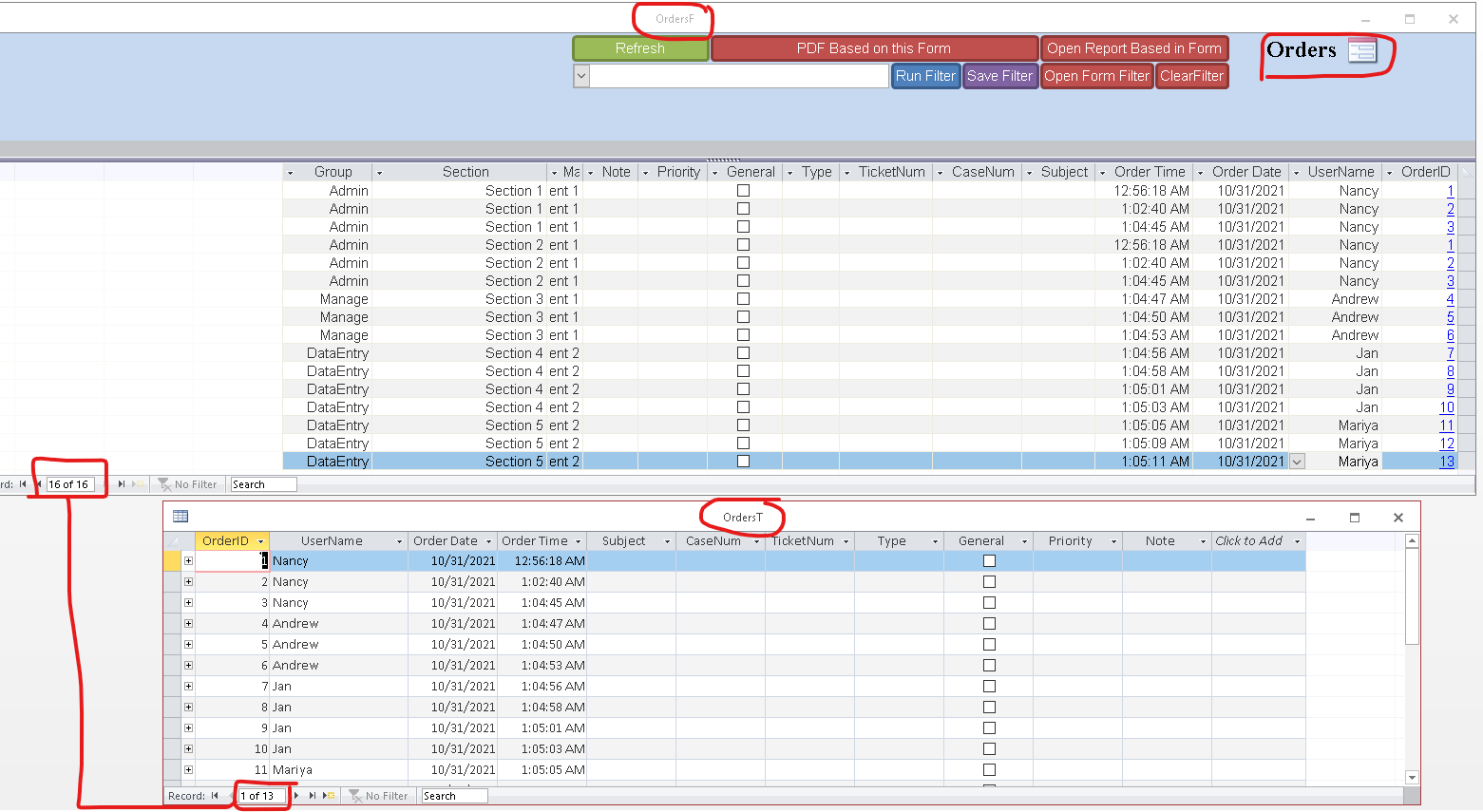Click the form icon beside the Orders title
The width and height of the screenshot is (1483, 812).
coord(1361,50)
